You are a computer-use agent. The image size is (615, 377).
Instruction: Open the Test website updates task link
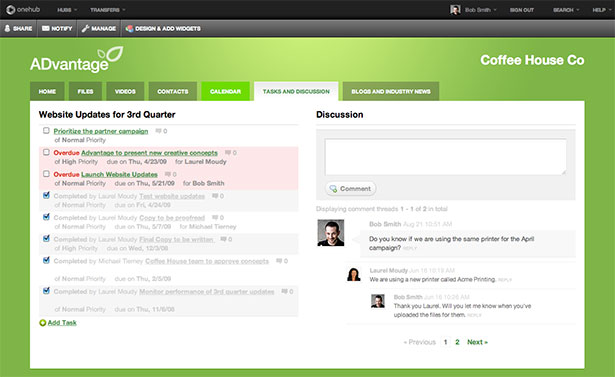172,196
